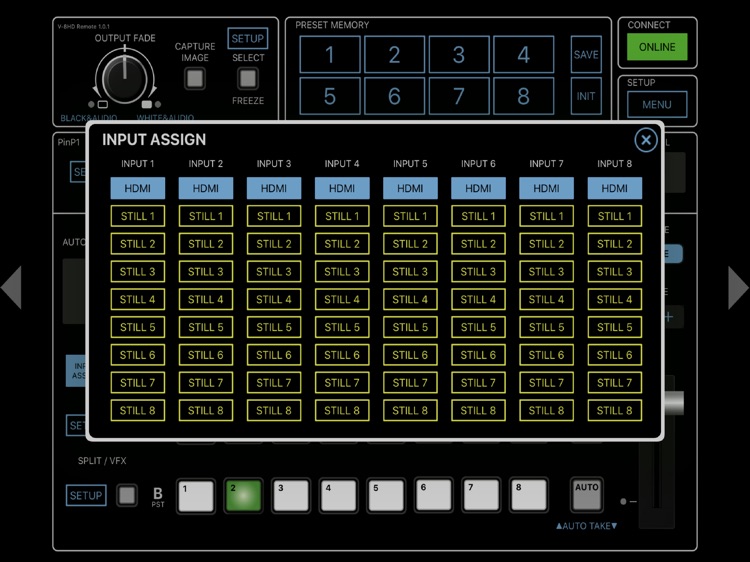Select preset bus B channel 3
Image resolution: width=750 pixels, height=562 pixels.
291,496
